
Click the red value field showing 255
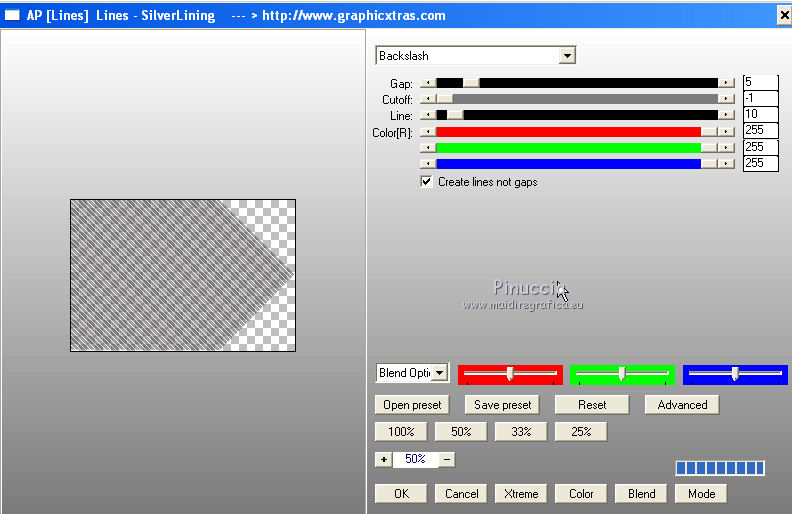pos(760,130)
